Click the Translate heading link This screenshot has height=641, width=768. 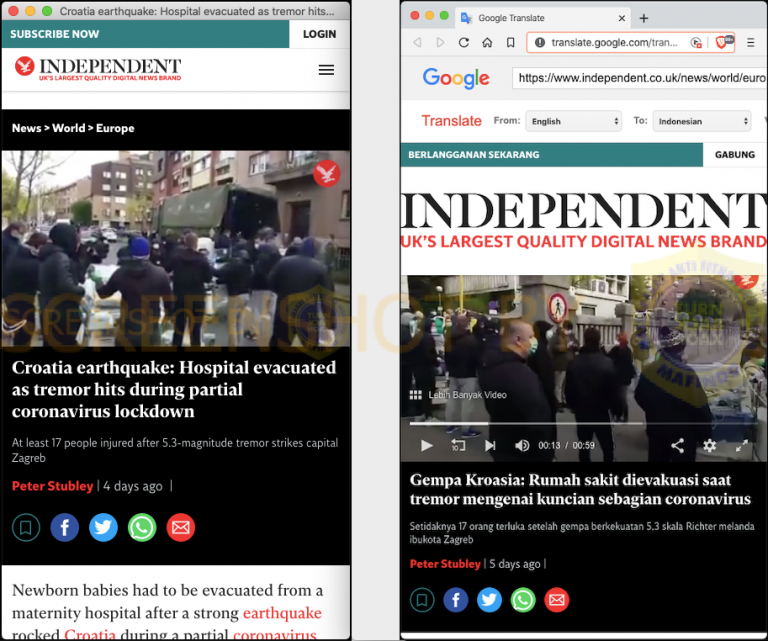click(x=451, y=120)
